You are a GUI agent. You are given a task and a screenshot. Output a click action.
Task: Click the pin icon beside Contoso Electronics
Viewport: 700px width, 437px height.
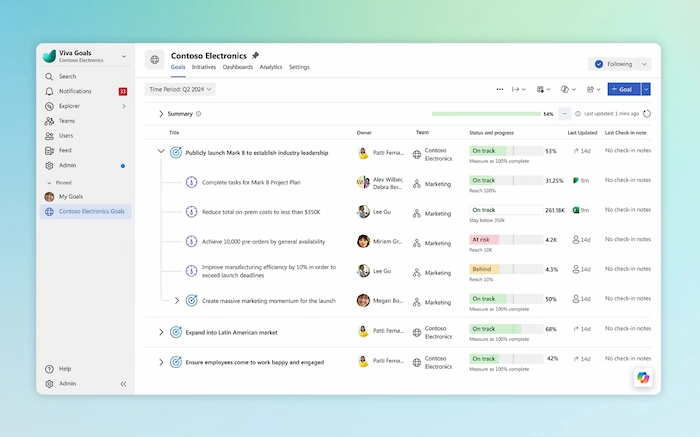(x=255, y=55)
